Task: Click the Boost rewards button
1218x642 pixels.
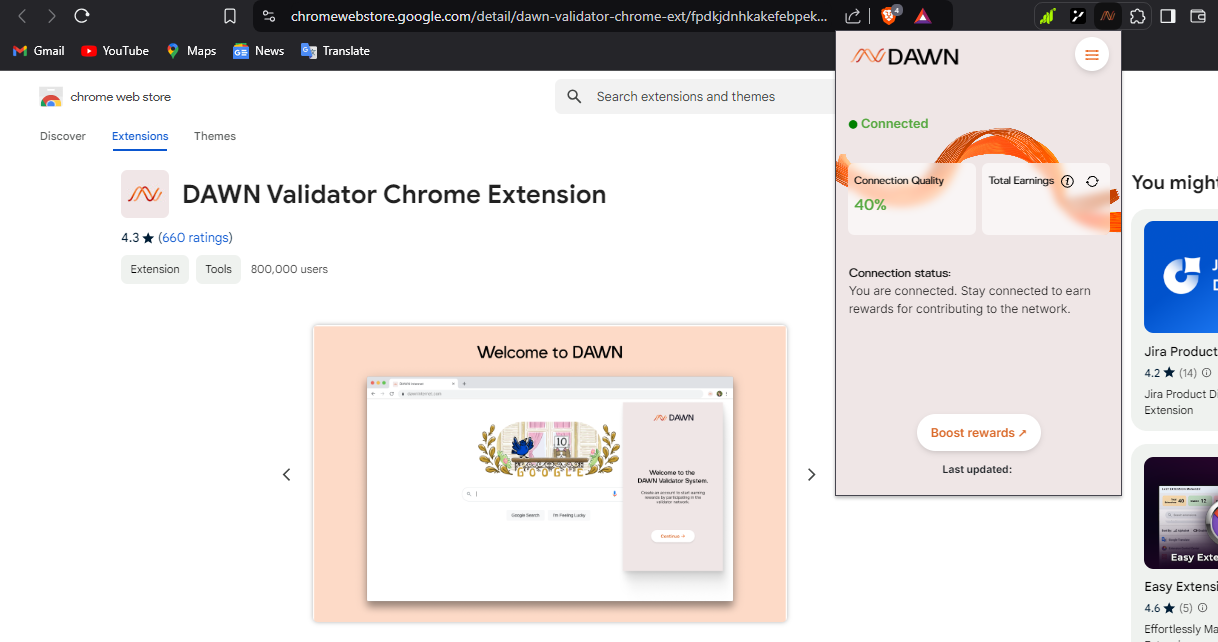Action: click(978, 433)
